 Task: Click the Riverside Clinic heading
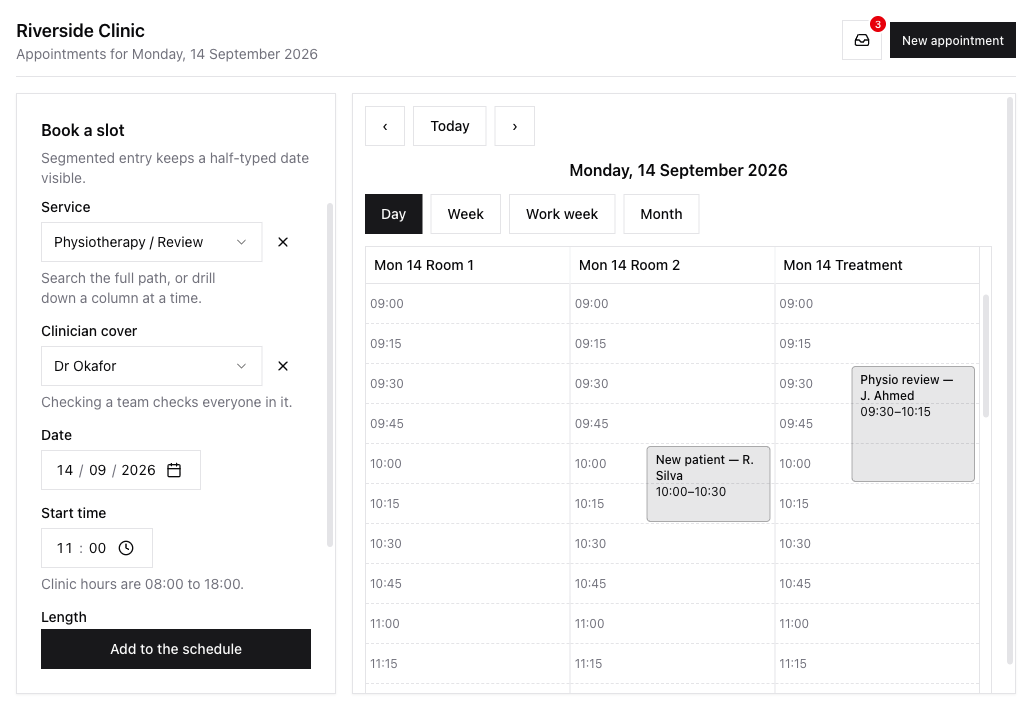[80, 31]
